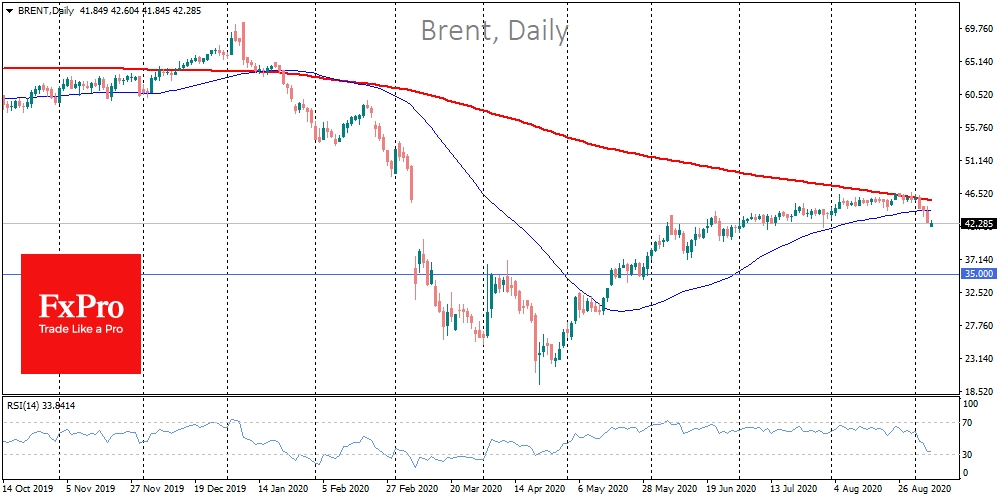Click the 27.760 price axis label
This screenshot has height=500, width=1000.
click(977, 325)
